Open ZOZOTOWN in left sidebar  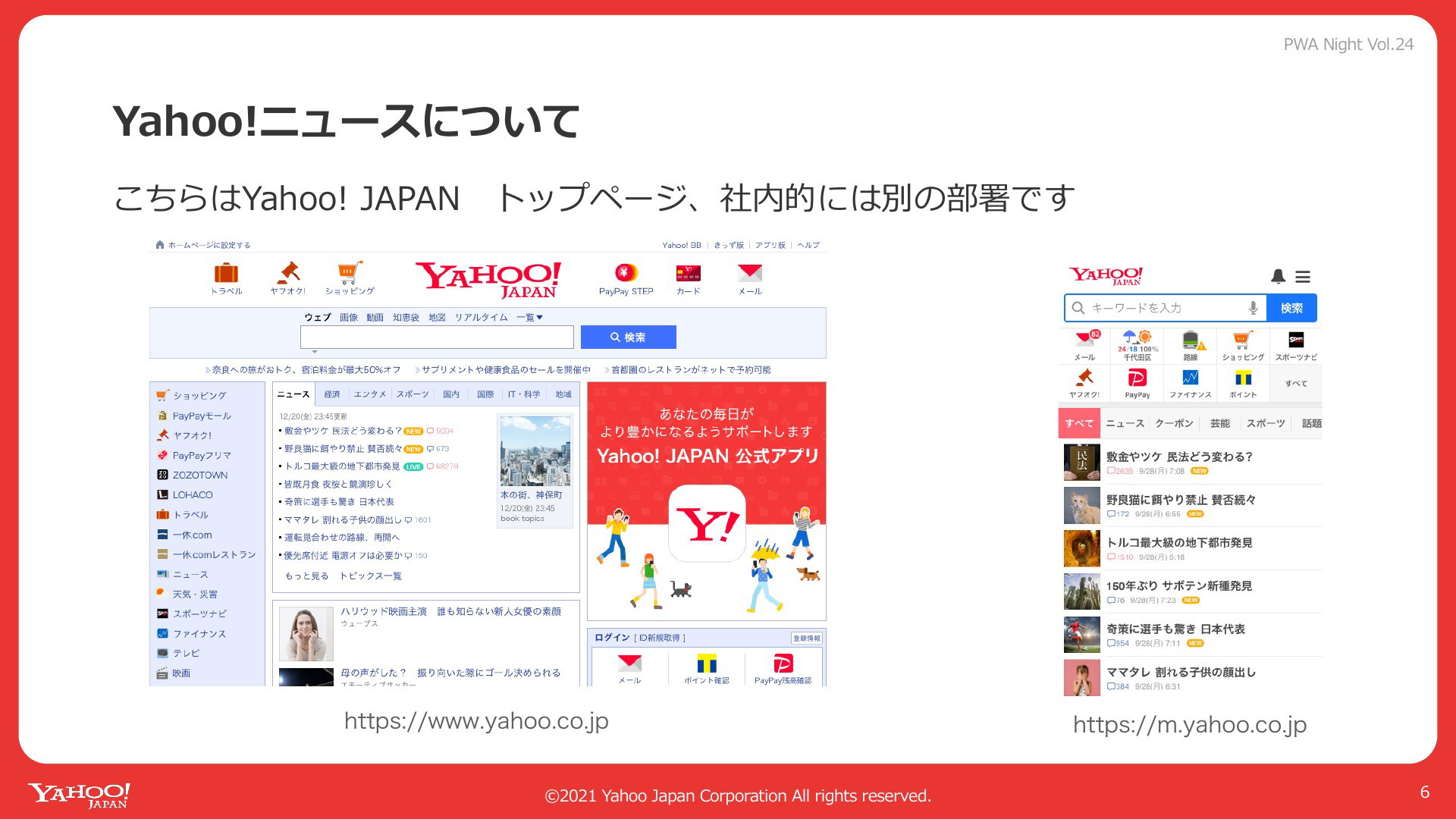pyautogui.click(x=199, y=475)
